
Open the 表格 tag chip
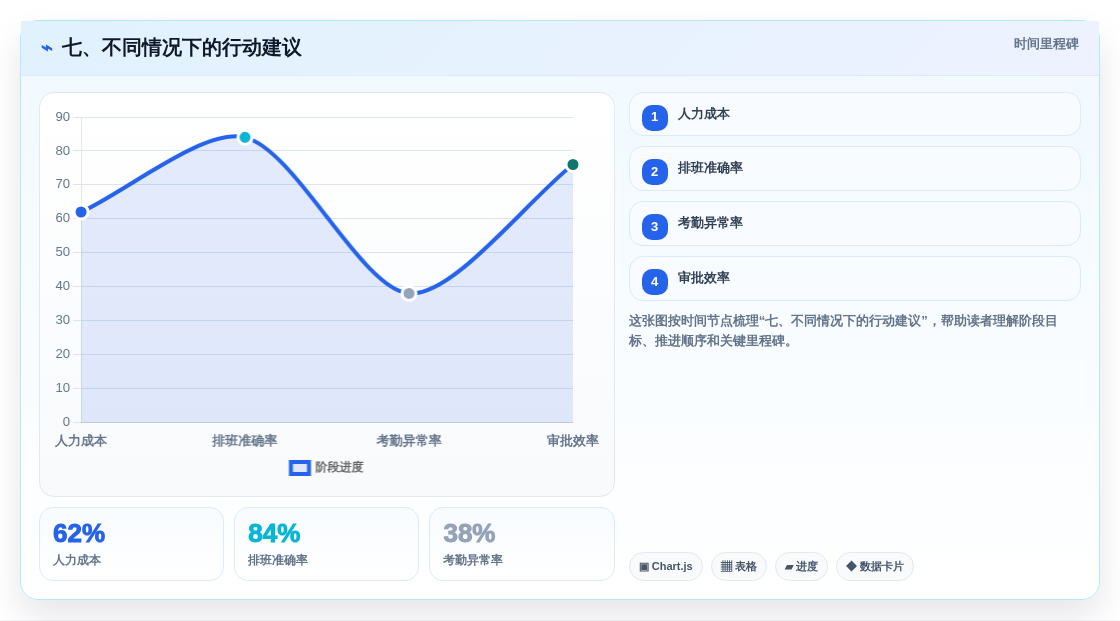pos(739,567)
